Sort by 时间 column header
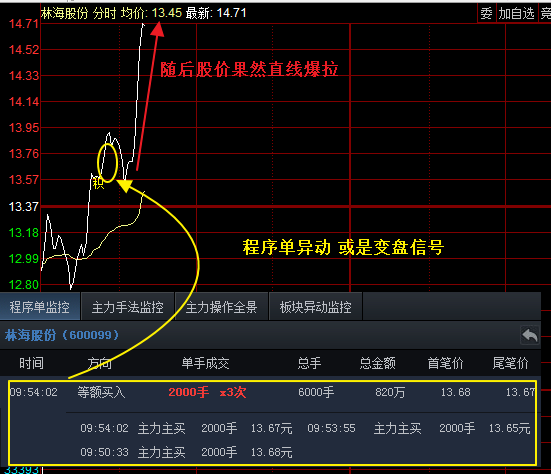This screenshot has width=551, height=474. tap(32, 363)
